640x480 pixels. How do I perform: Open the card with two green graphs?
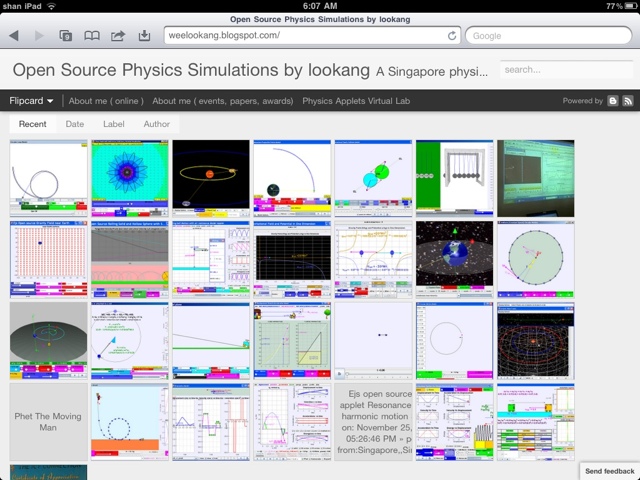tap(292, 341)
